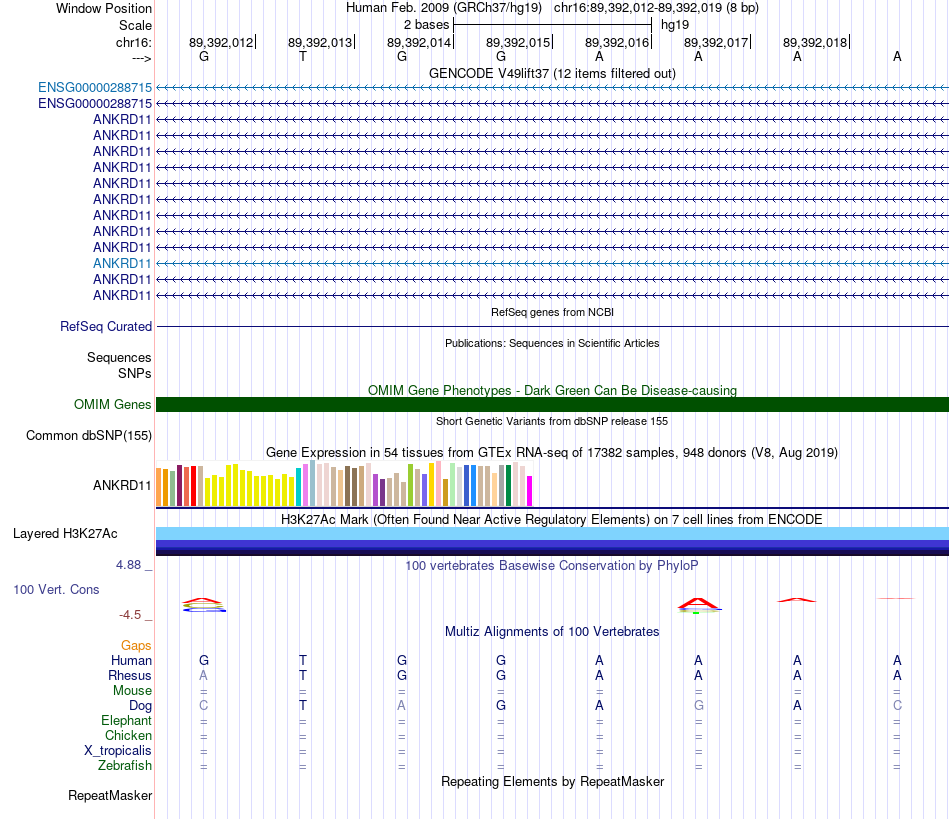Click the light-blue ENSG00000288715 transcript label
Viewport: 950px width, 819px height.
pos(95,87)
